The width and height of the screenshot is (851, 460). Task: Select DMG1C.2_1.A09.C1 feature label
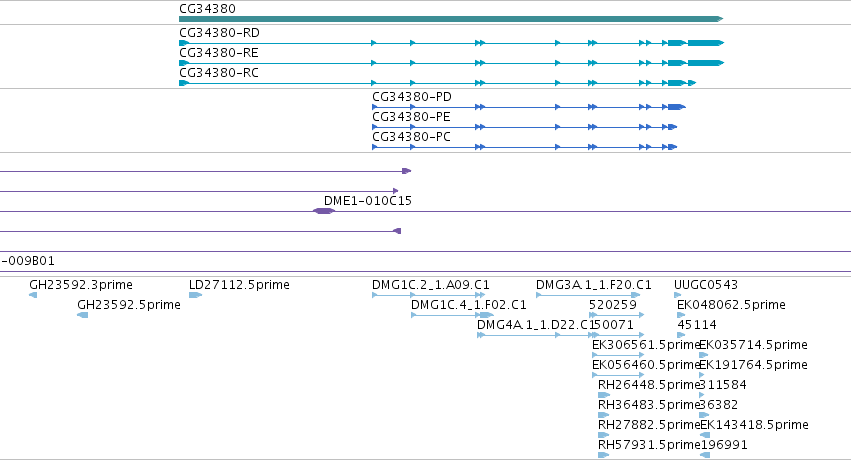coord(431,285)
